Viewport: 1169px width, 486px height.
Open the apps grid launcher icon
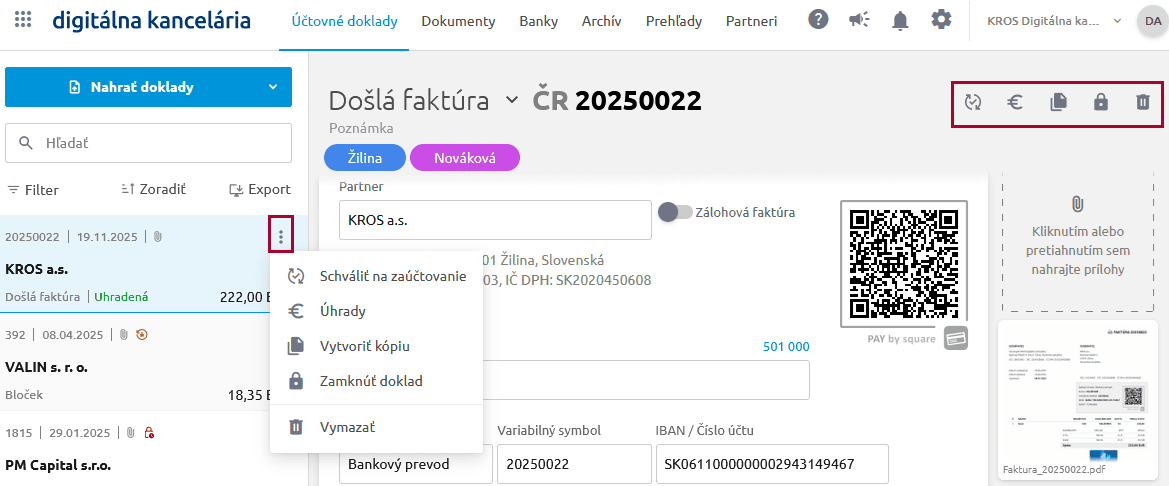click(23, 20)
